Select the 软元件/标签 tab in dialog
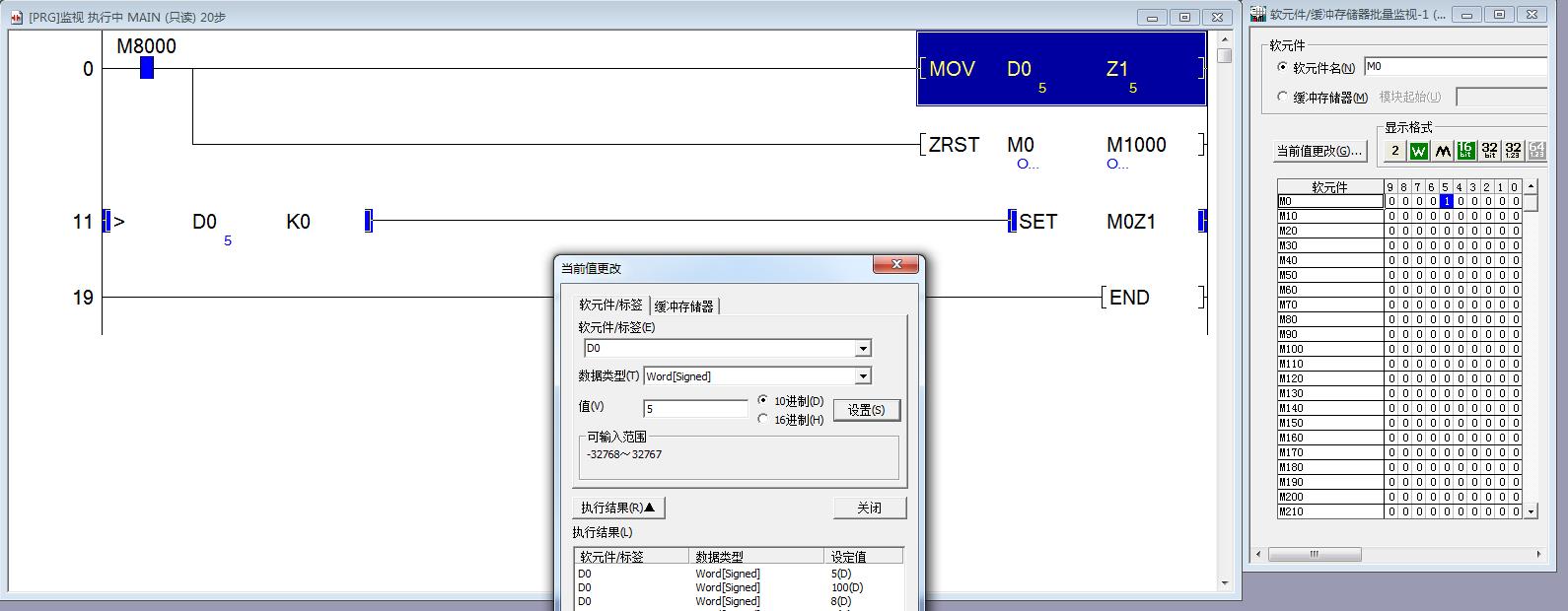This screenshot has width=1568, height=611. [x=610, y=305]
